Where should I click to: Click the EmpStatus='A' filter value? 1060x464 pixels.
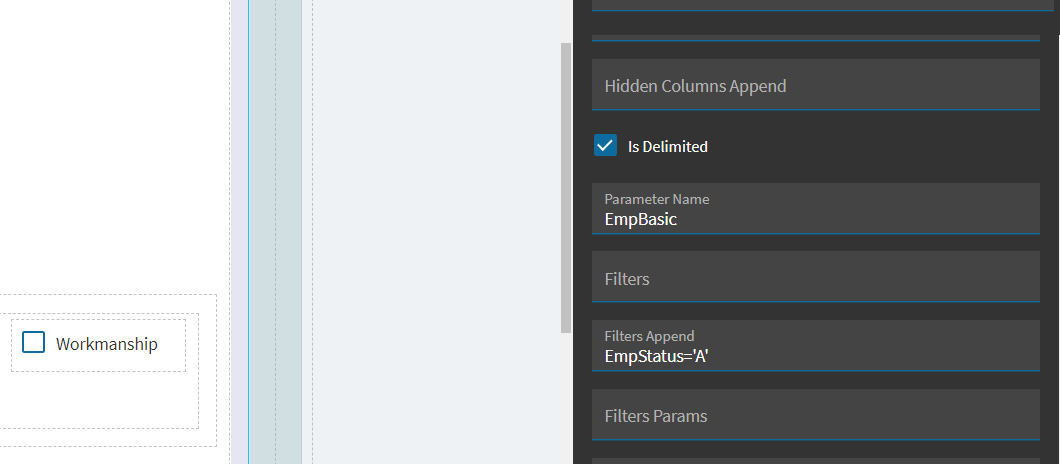[x=656, y=356]
